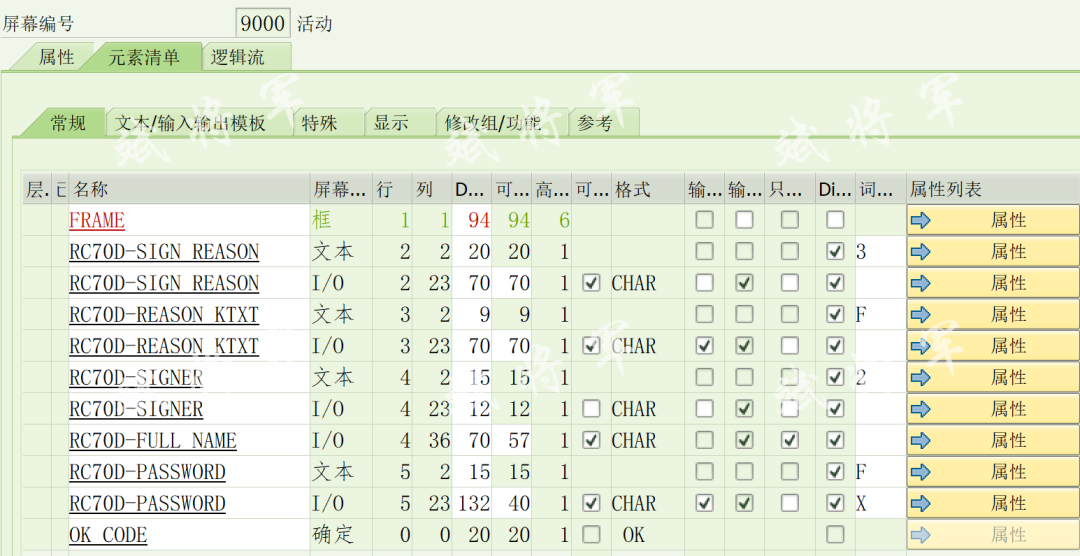The width and height of the screenshot is (1080, 556).
Task: Click the 名称 column header
Action: coord(189,189)
